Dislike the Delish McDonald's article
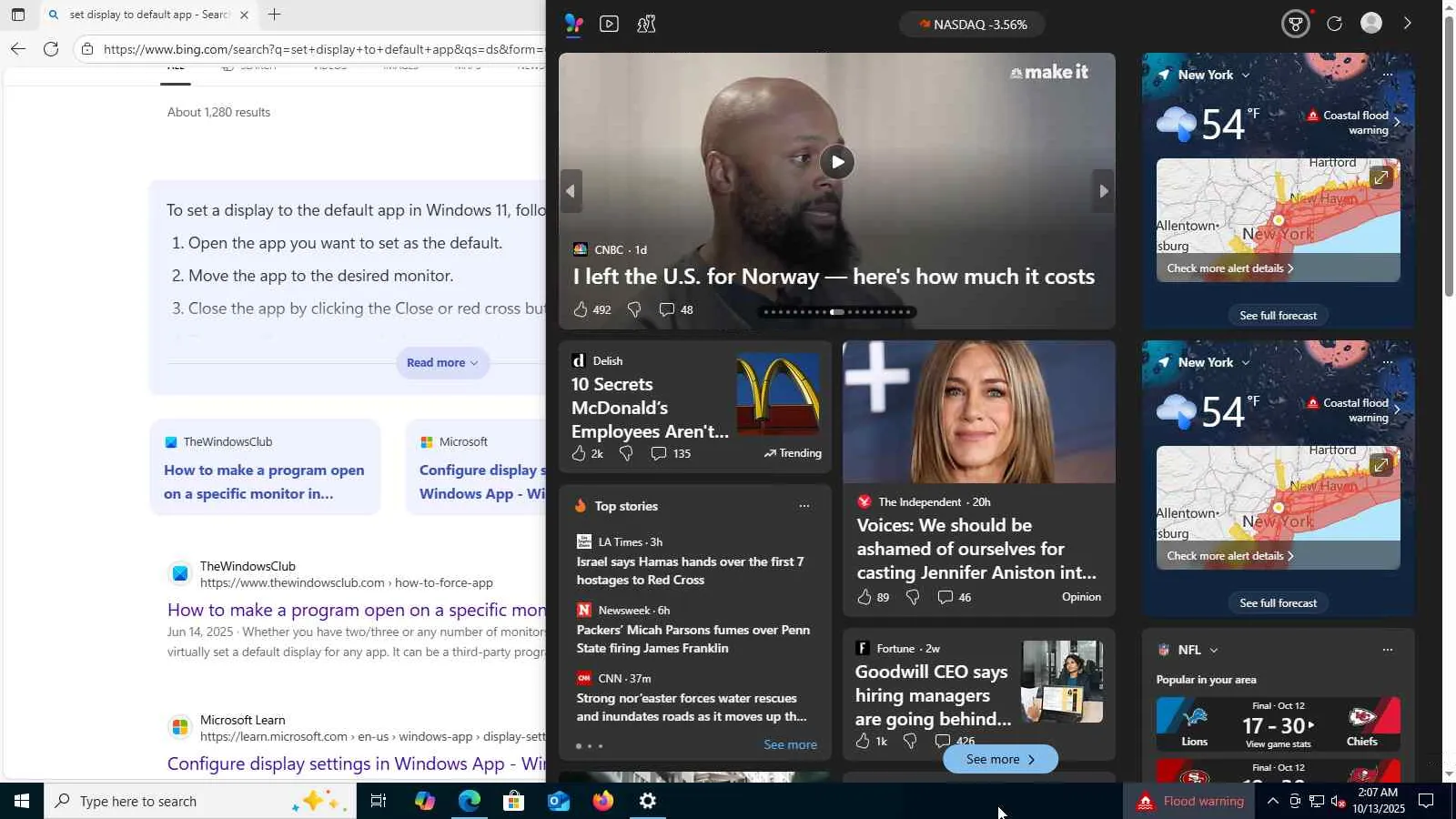 click(x=626, y=453)
